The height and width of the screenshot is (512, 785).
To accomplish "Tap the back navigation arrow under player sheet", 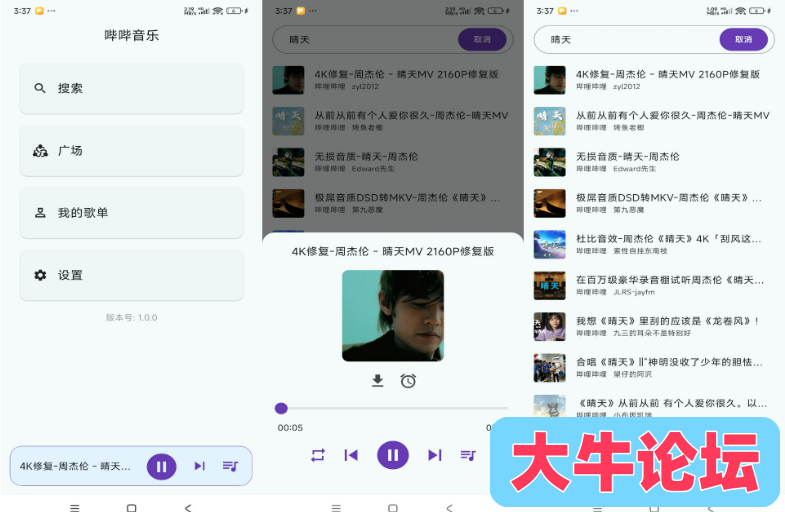I will tap(450, 507).
